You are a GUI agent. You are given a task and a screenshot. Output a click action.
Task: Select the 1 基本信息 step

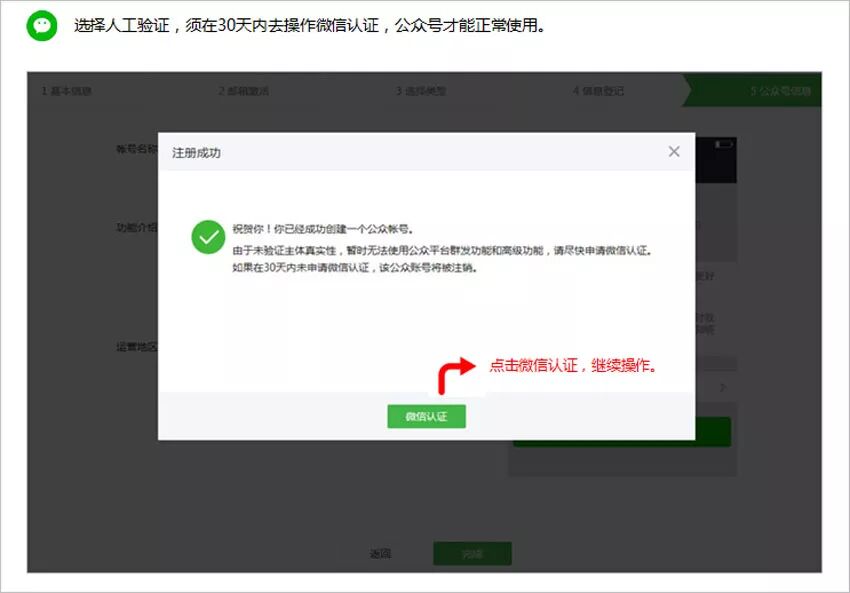pos(66,91)
